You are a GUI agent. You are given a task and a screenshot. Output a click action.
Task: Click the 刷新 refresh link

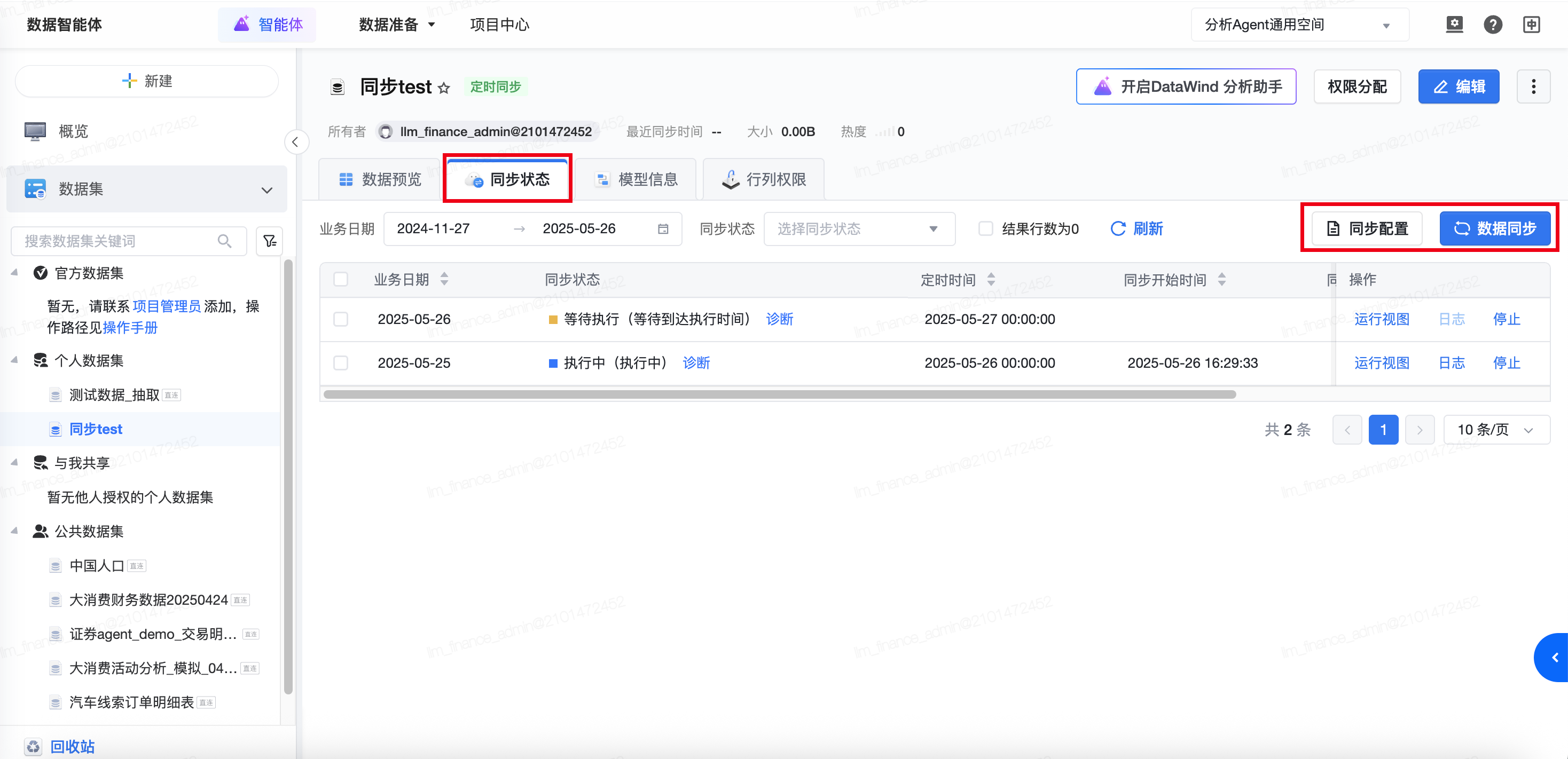(x=1136, y=230)
